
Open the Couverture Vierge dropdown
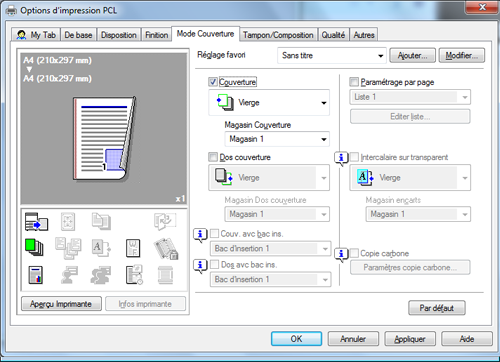click(x=269, y=103)
